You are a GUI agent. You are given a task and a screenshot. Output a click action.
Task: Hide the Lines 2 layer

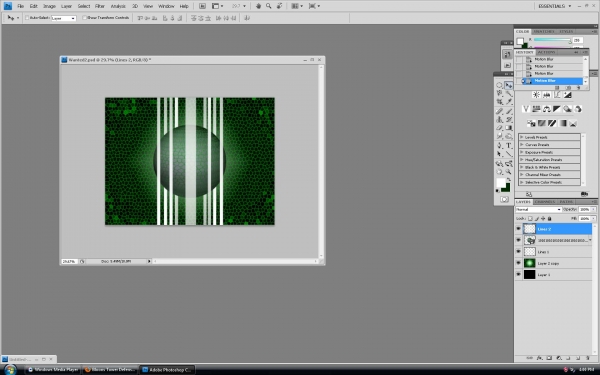click(518, 229)
